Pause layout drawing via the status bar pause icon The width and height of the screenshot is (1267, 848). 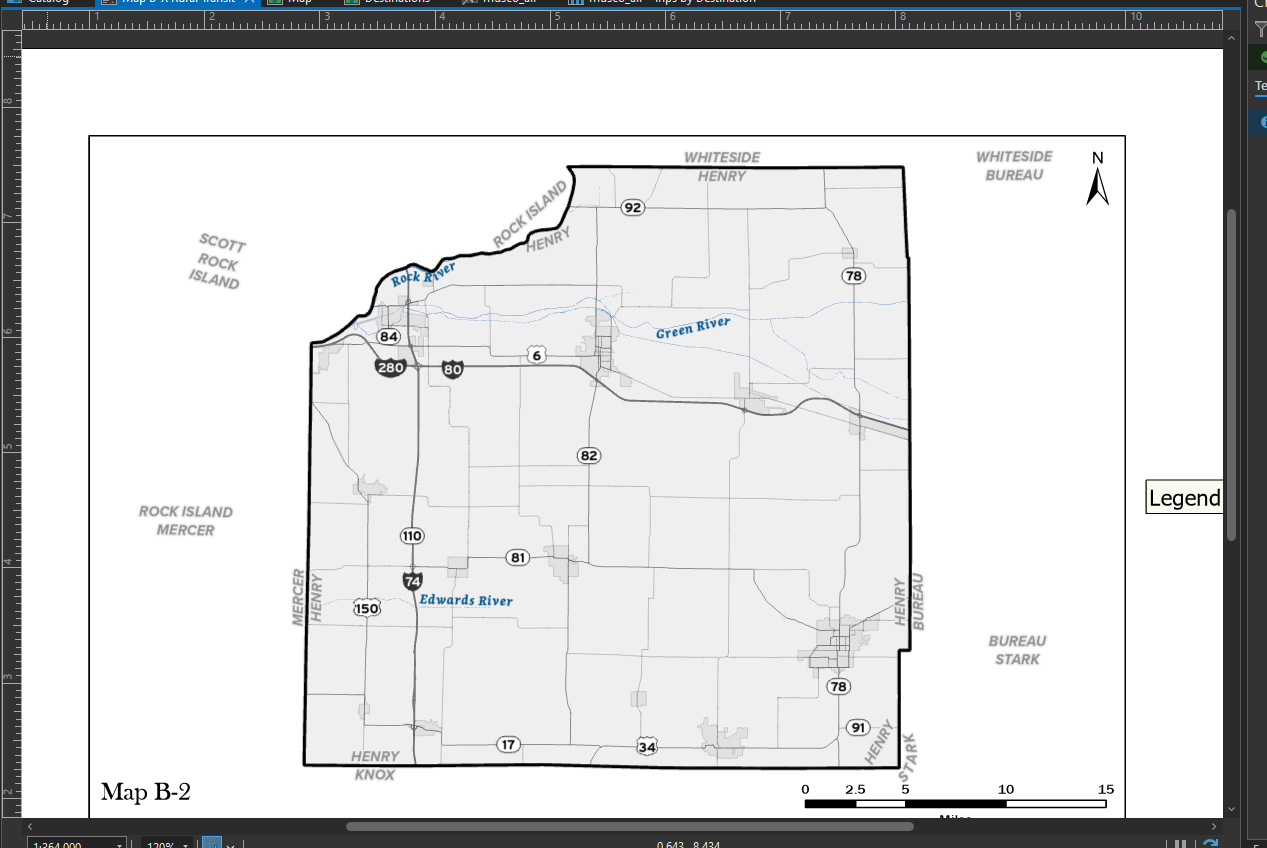click(x=1181, y=842)
